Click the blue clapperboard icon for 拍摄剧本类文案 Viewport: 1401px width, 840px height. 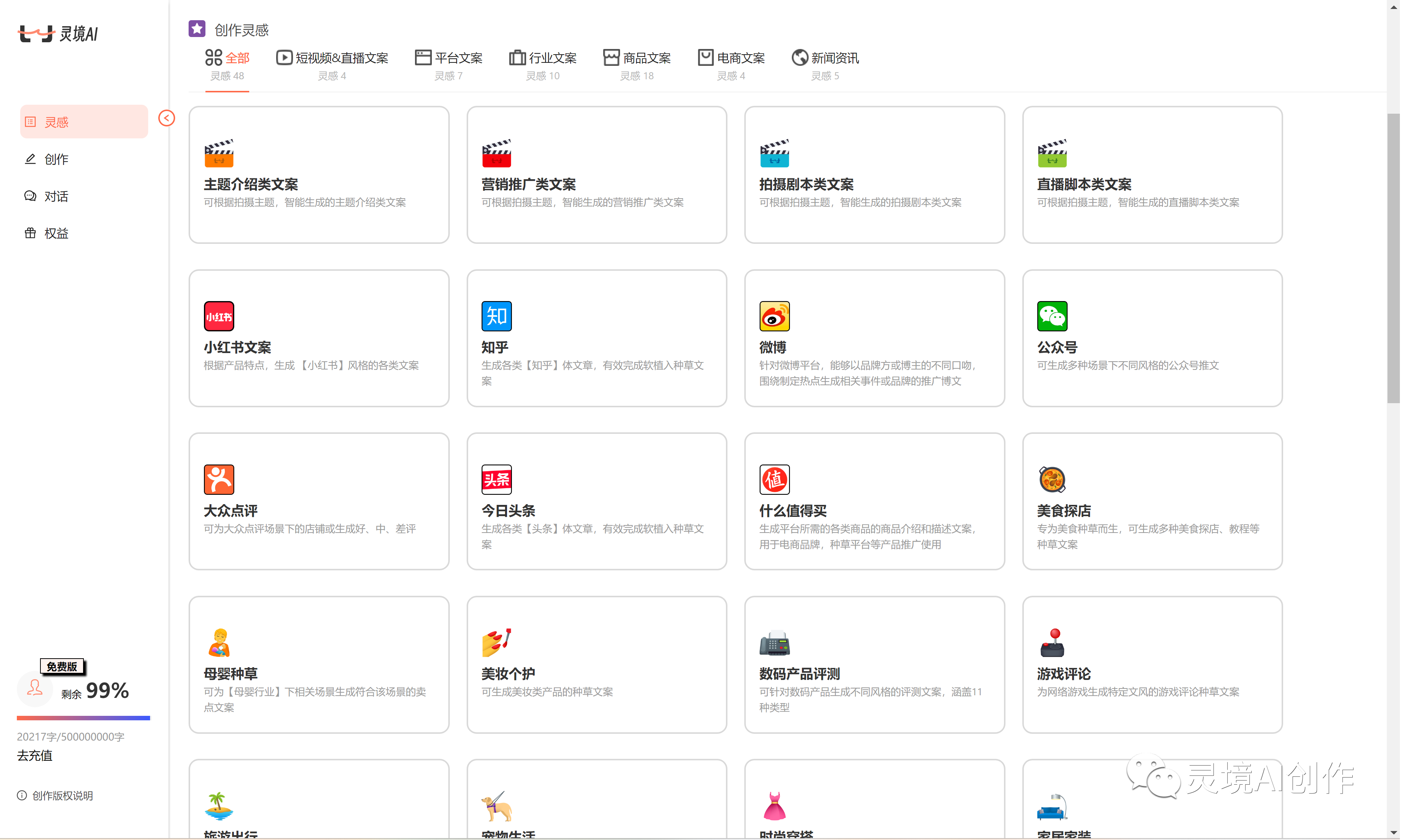pyautogui.click(x=775, y=153)
